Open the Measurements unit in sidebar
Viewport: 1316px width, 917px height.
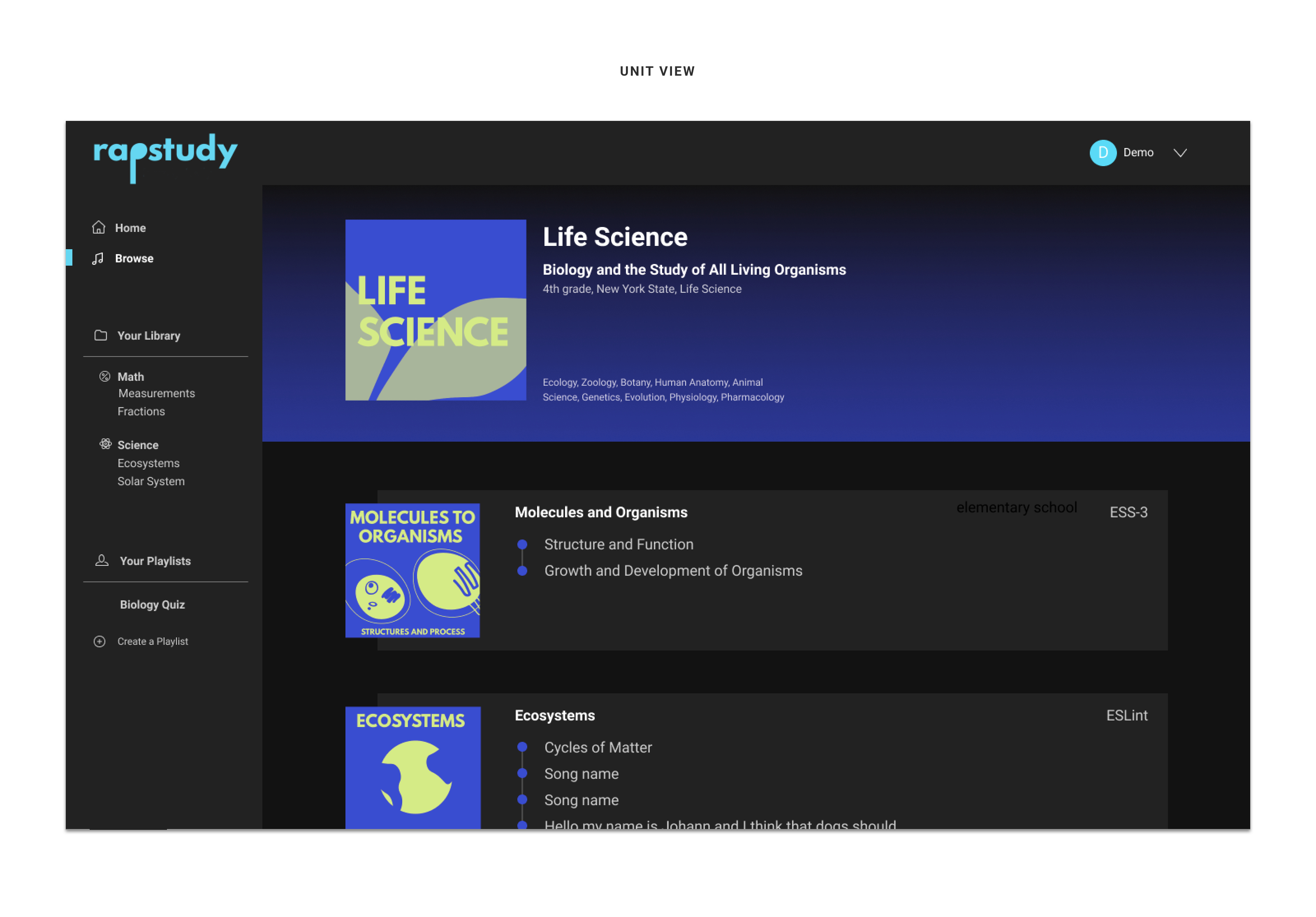coord(156,393)
